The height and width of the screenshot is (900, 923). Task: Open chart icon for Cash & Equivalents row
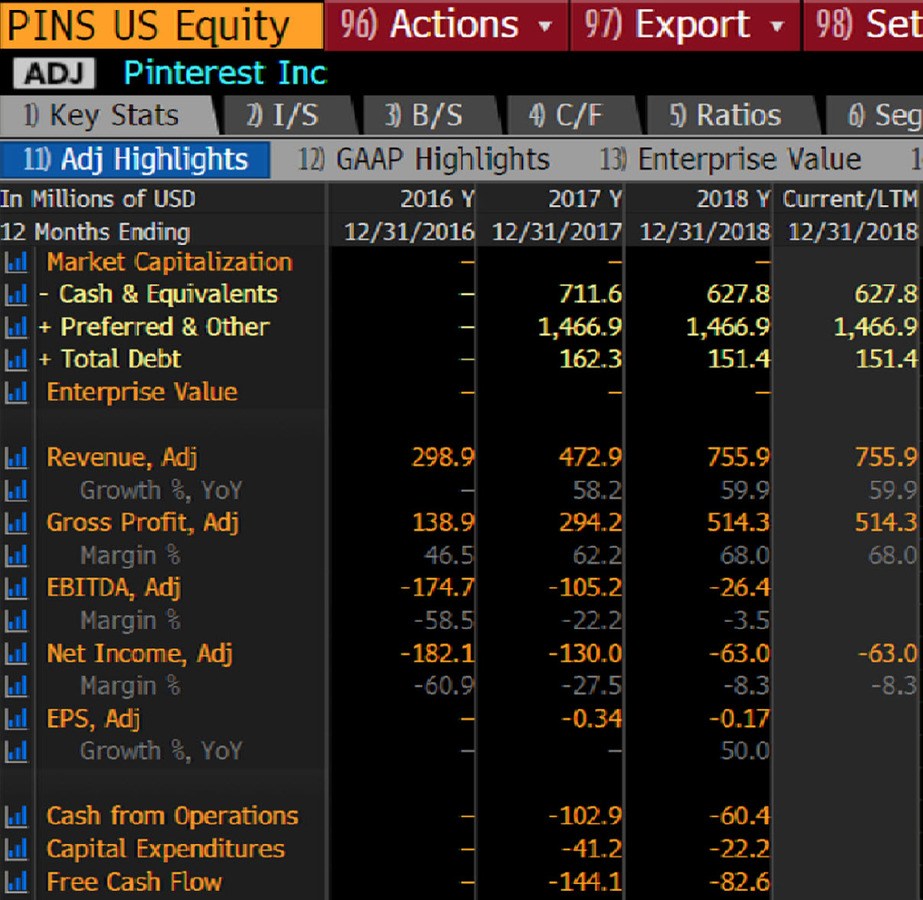pos(16,294)
